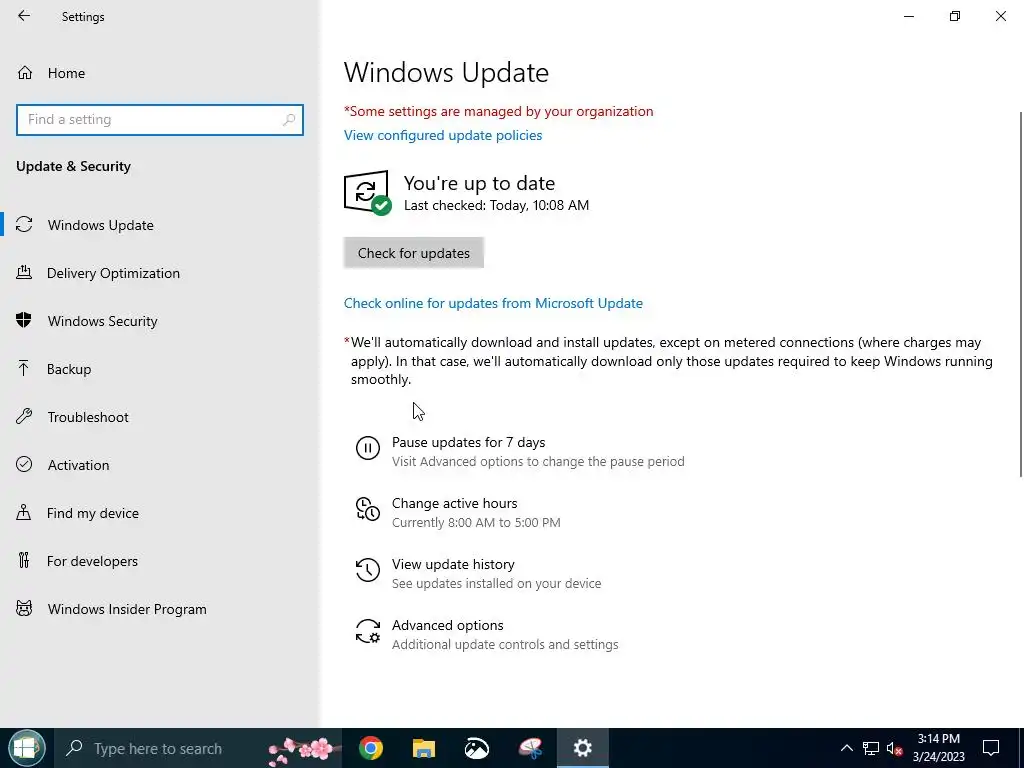1024x768 pixels.
Task: Minimize the Settings window
Action: (909, 16)
